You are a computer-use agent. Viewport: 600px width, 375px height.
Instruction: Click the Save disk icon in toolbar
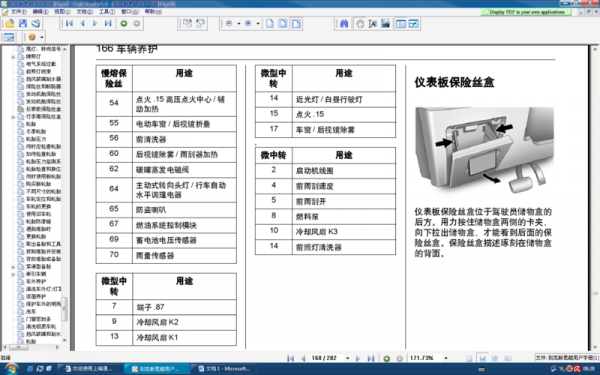pos(23,24)
